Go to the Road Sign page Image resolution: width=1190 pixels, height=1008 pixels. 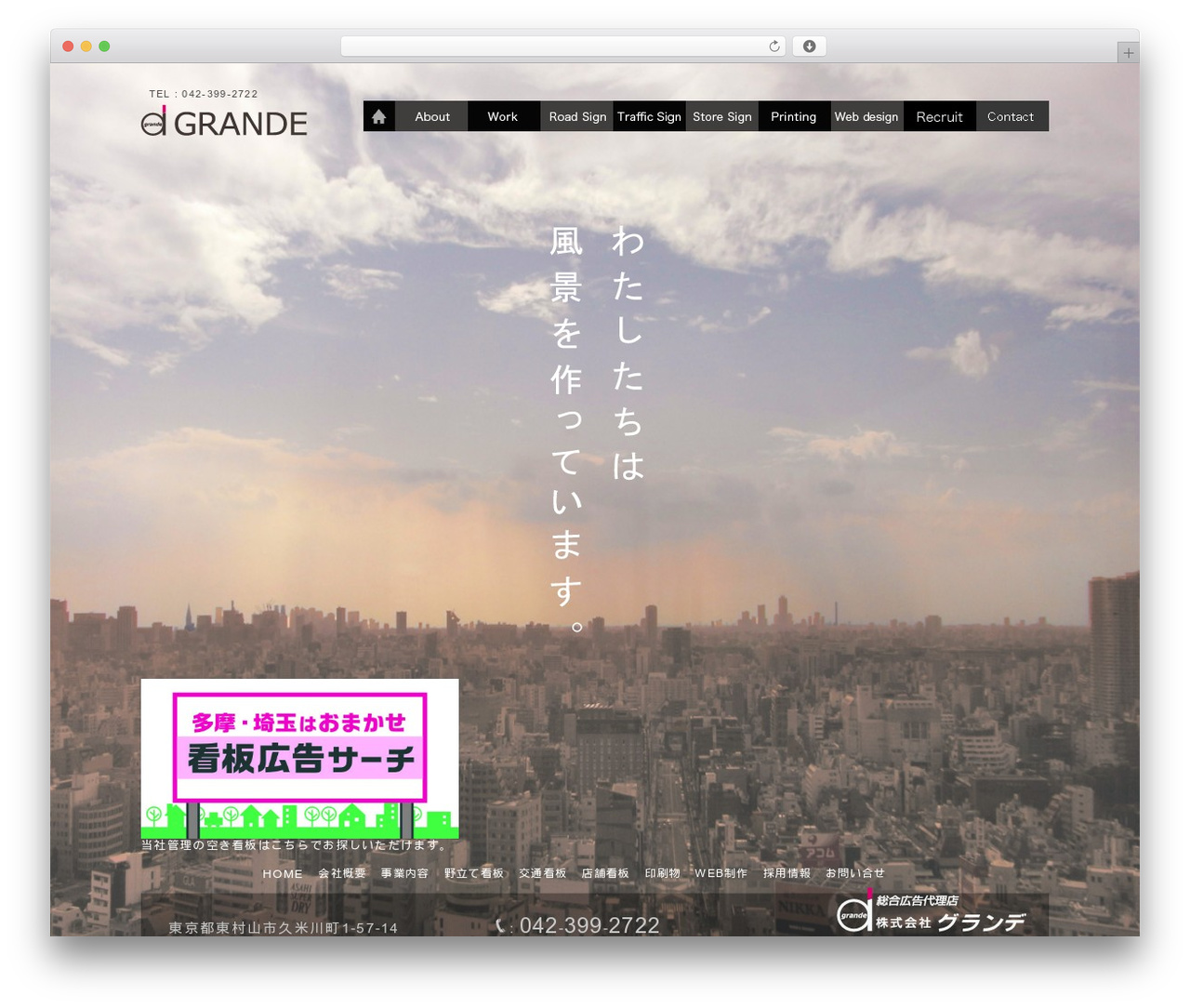(x=576, y=116)
